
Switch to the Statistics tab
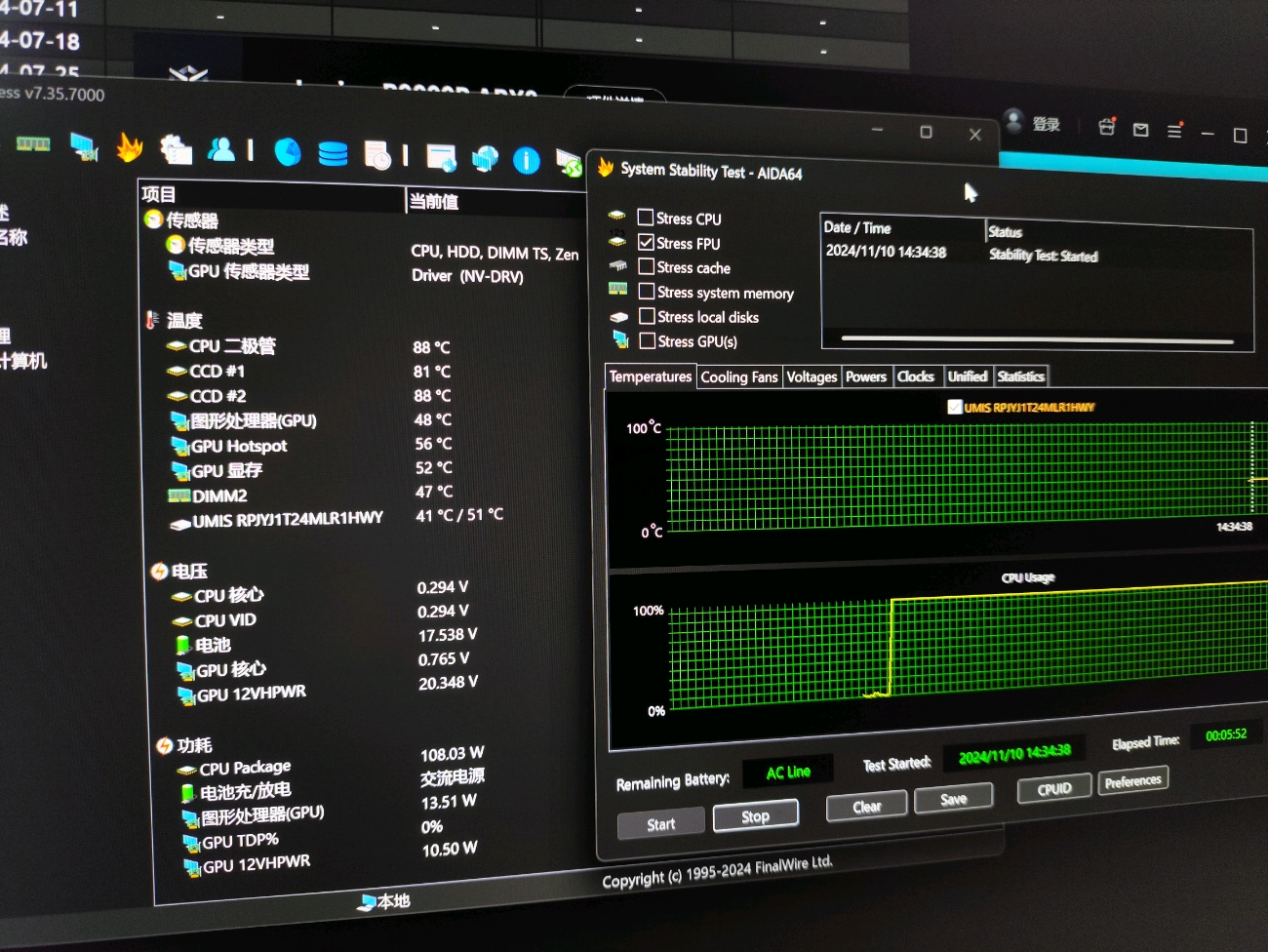[1021, 376]
